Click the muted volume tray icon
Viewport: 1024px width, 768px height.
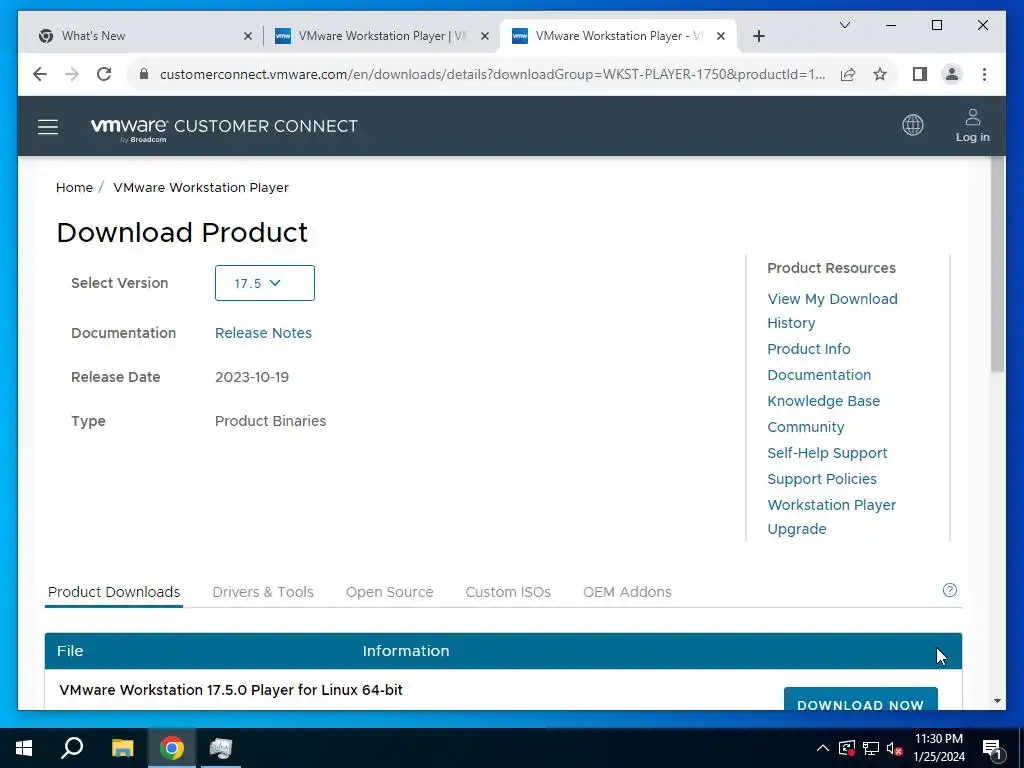pos(895,748)
